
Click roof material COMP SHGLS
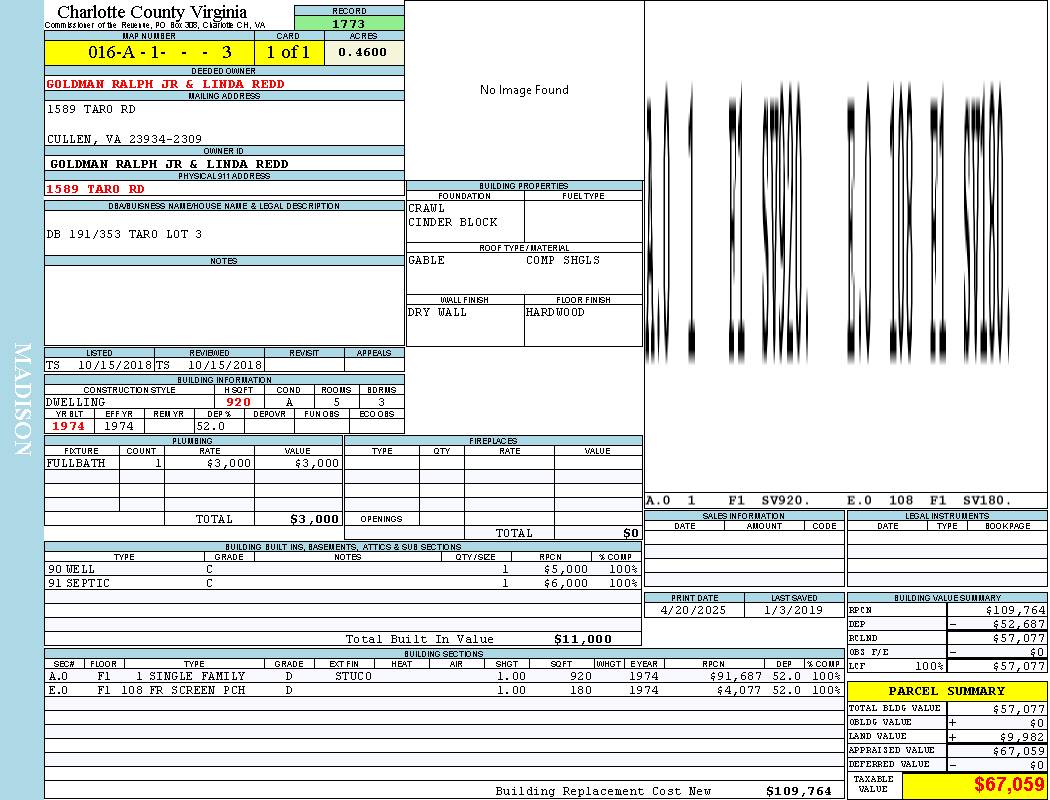(562, 260)
